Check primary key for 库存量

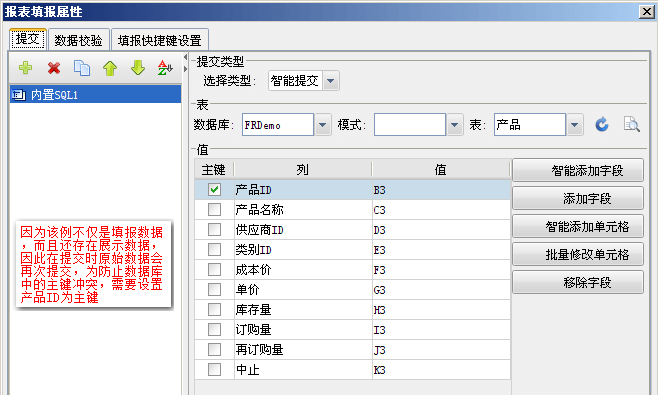pos(214,309)
